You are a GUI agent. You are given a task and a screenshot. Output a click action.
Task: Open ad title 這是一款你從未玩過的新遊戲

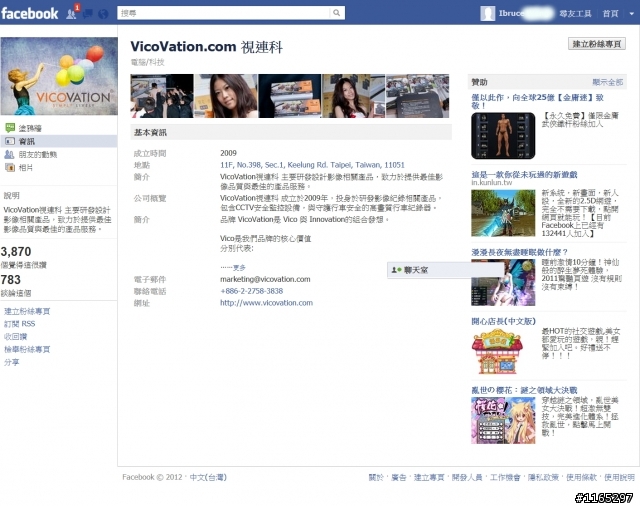(x=524, y=175)
